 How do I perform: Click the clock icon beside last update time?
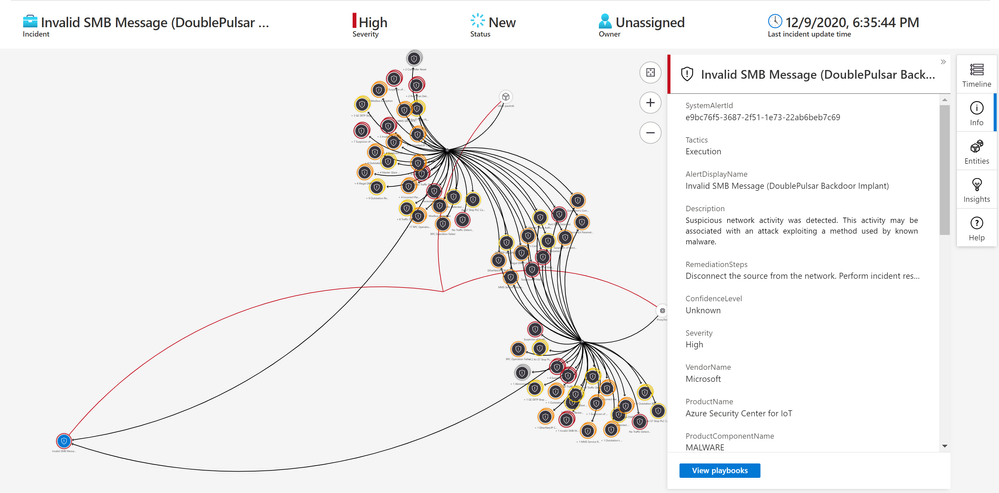775,21
